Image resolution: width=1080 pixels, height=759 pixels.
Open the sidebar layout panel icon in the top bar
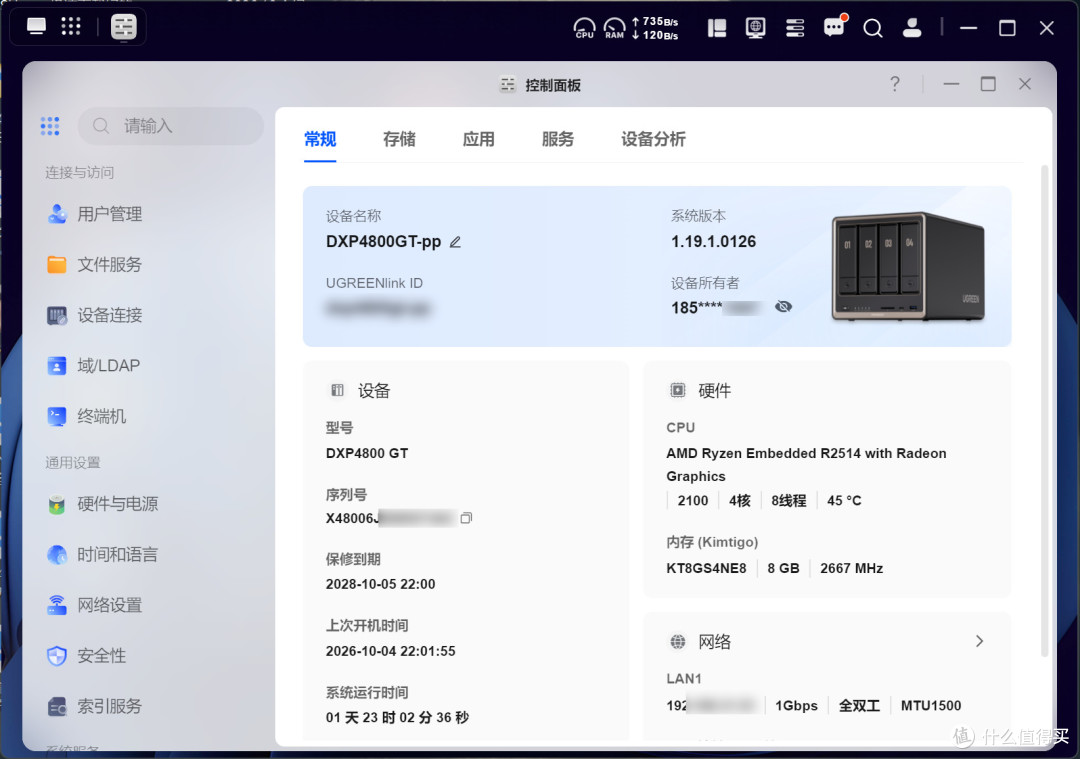coord(717,28)
